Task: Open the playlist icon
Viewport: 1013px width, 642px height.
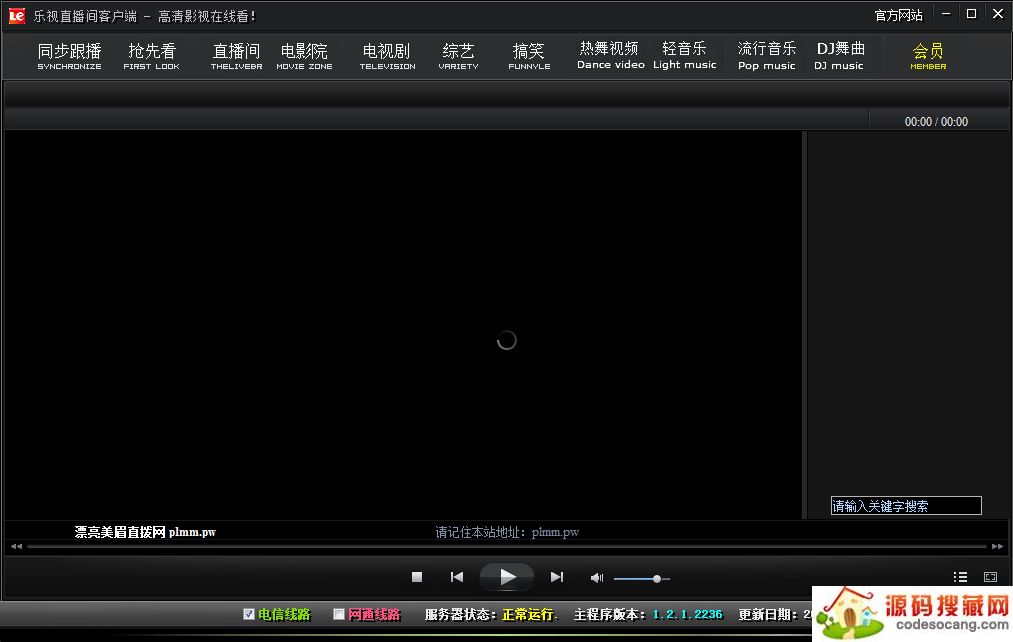Action: [x=960, y=577]
